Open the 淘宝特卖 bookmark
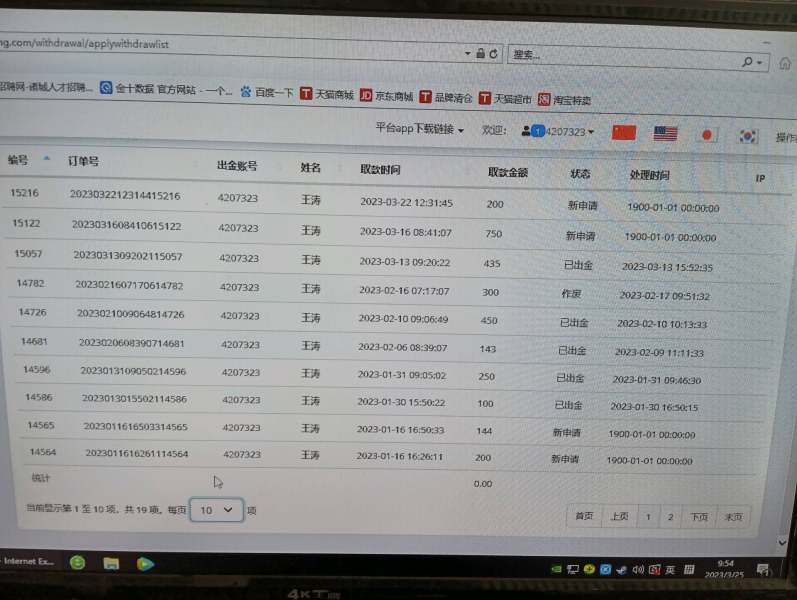Screen dimensions: 797x600 [564, 100]
